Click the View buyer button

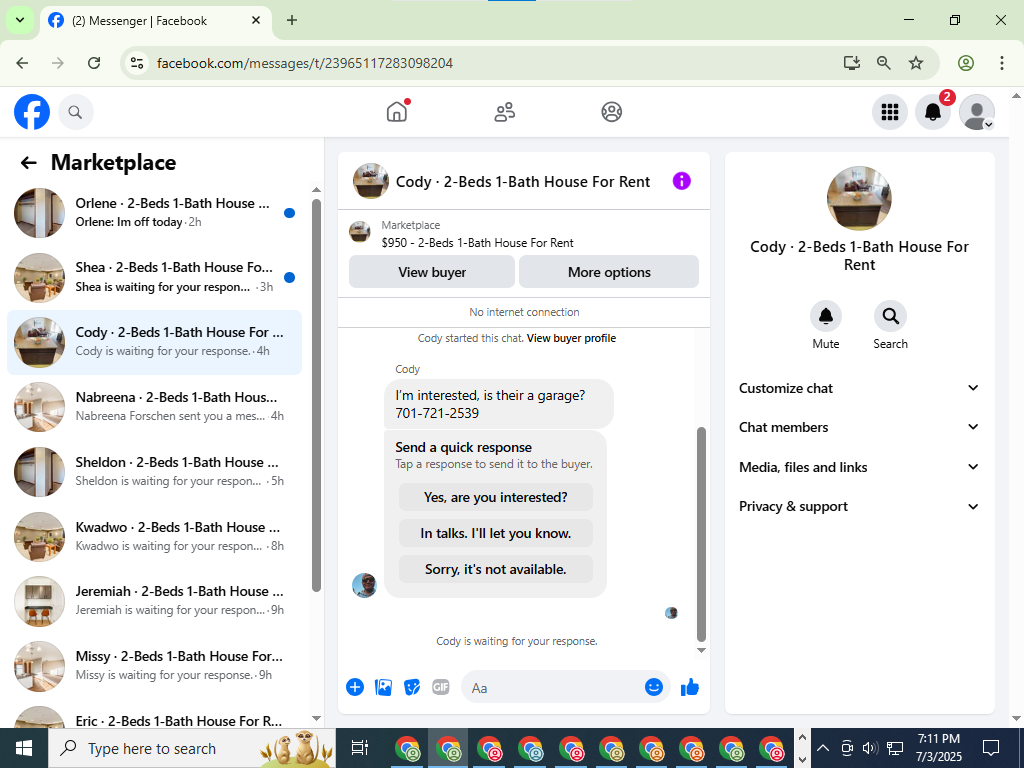pos(432,272)
